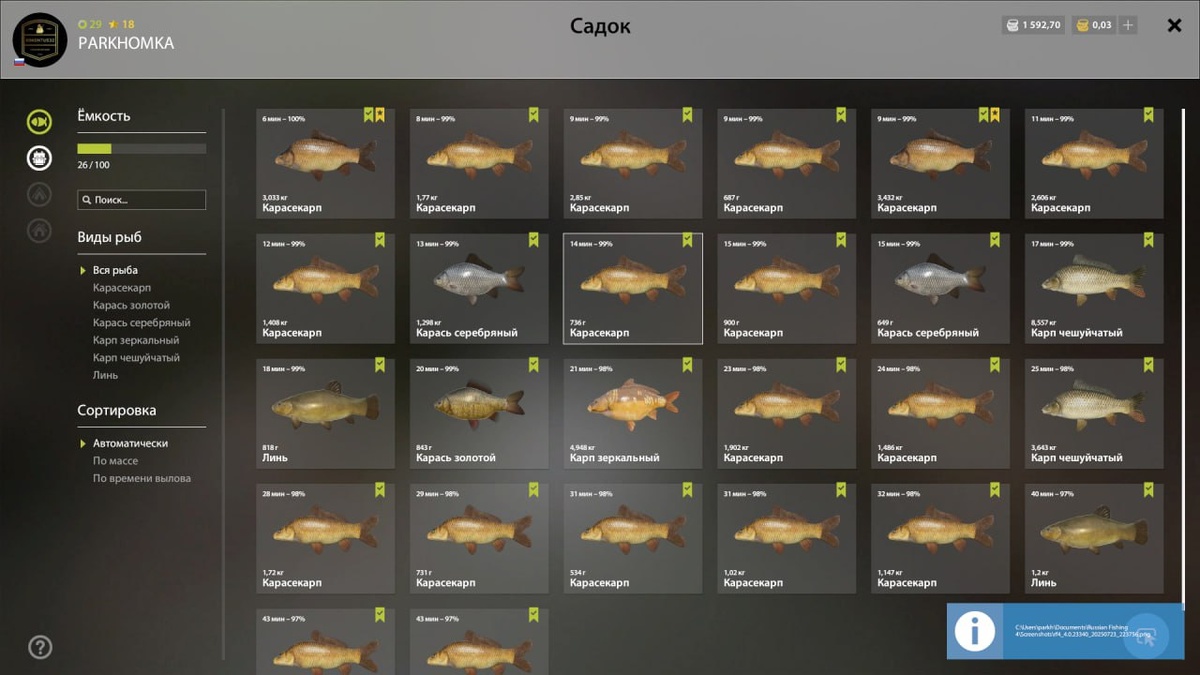Open the food basket storage icon
This screenshot has height=675, width=1200.
(39, 158)
